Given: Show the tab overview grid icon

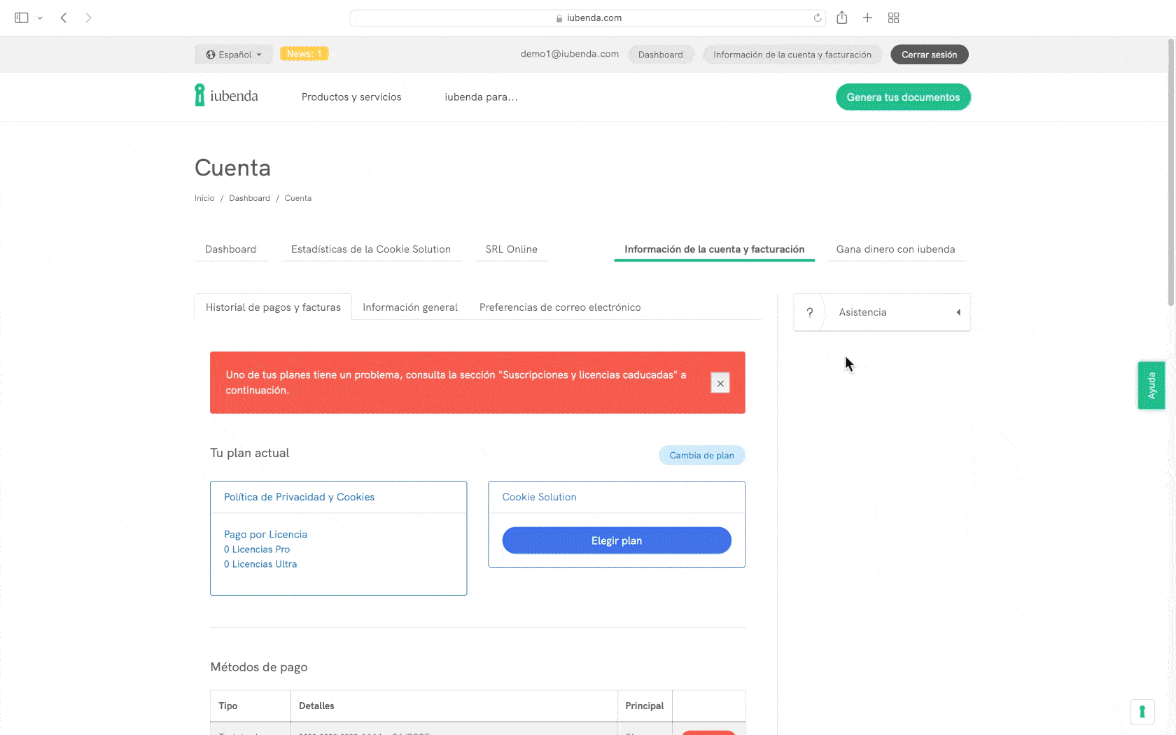Looking at the screenshot, I should point(894,18).
